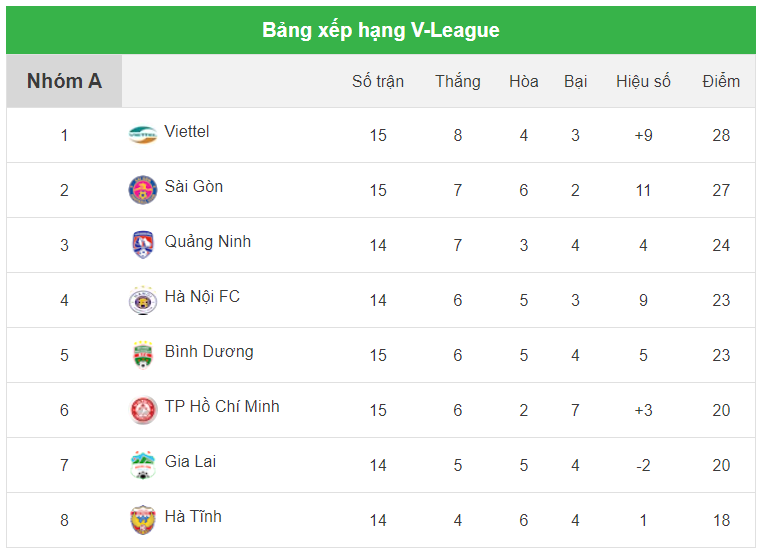Click the Bảng xếp hạng V-League header
Screen dimensions: 762x553
coord(381,30)
